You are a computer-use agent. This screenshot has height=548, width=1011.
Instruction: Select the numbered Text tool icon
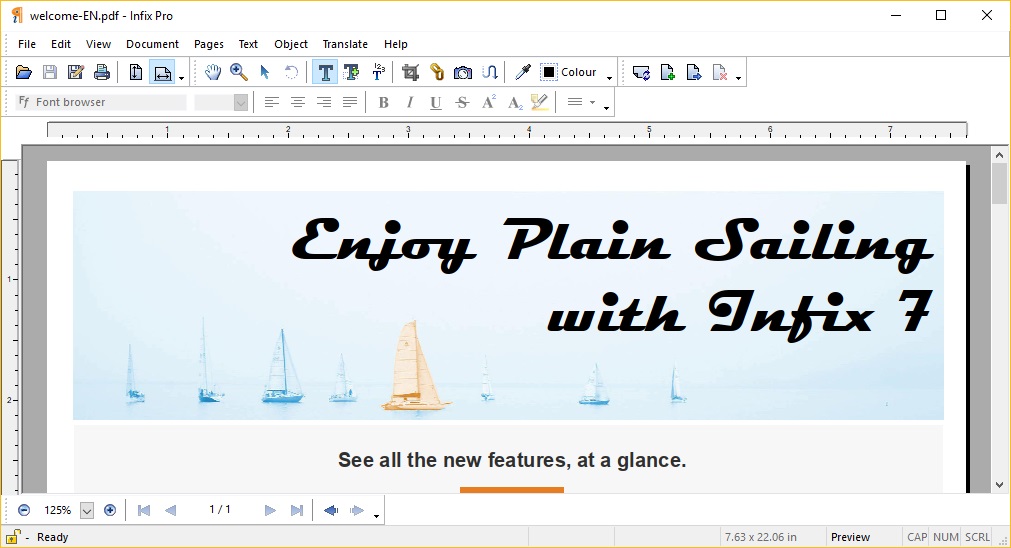[x=378, y=72]
